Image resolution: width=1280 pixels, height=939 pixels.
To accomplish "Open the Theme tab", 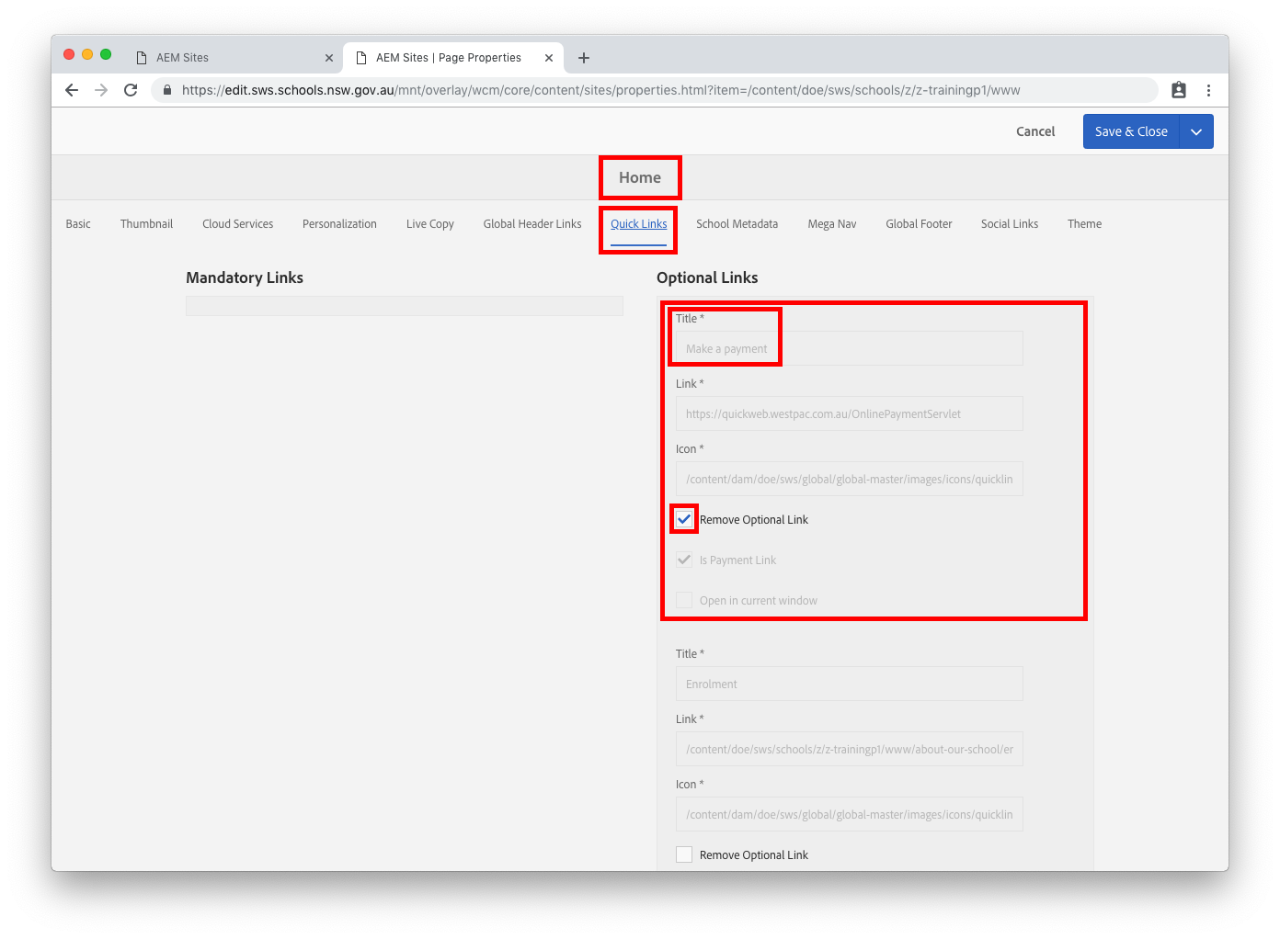I will click(1084, 224).
